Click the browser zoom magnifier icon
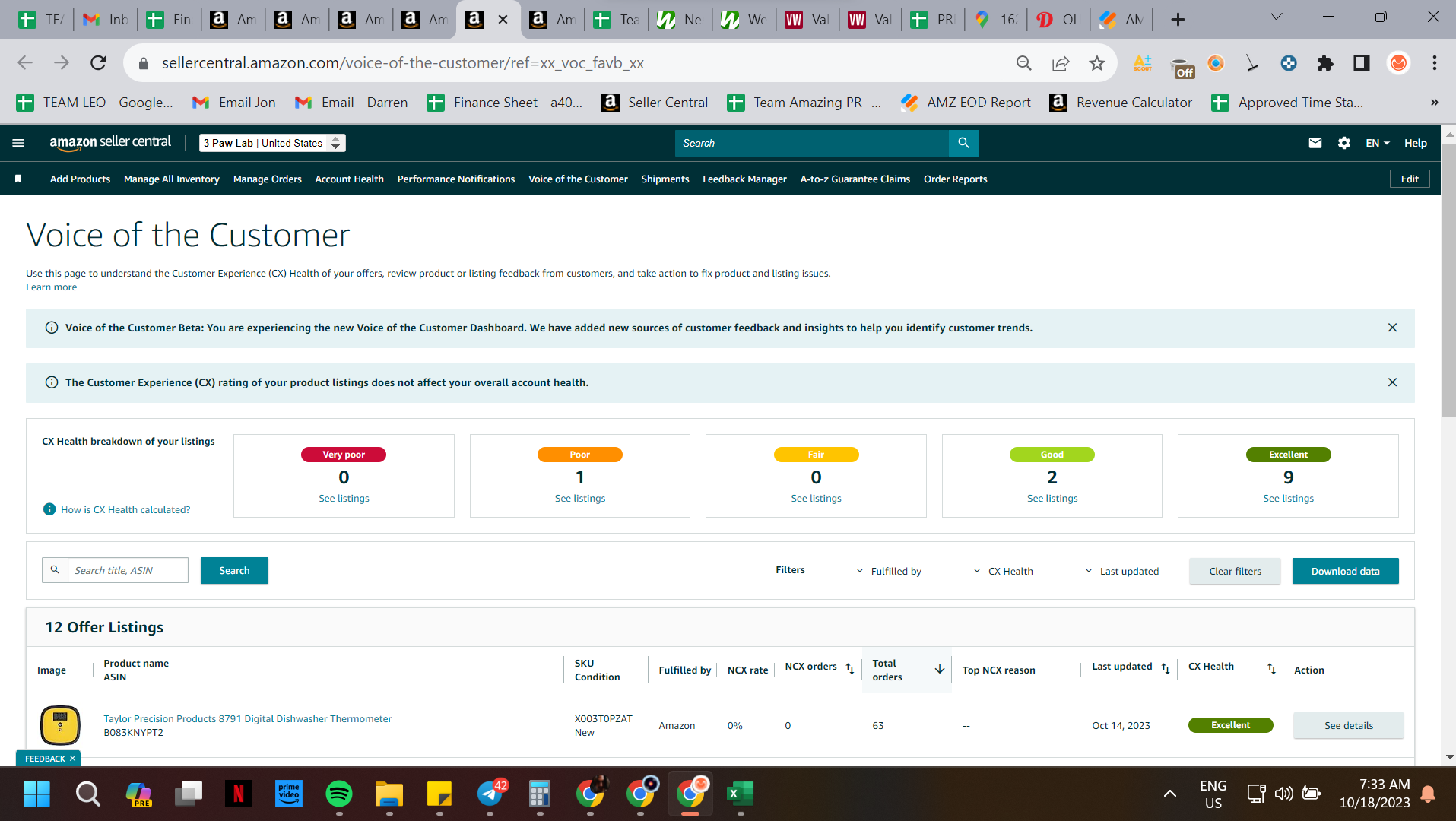 tap(1023, 63)
